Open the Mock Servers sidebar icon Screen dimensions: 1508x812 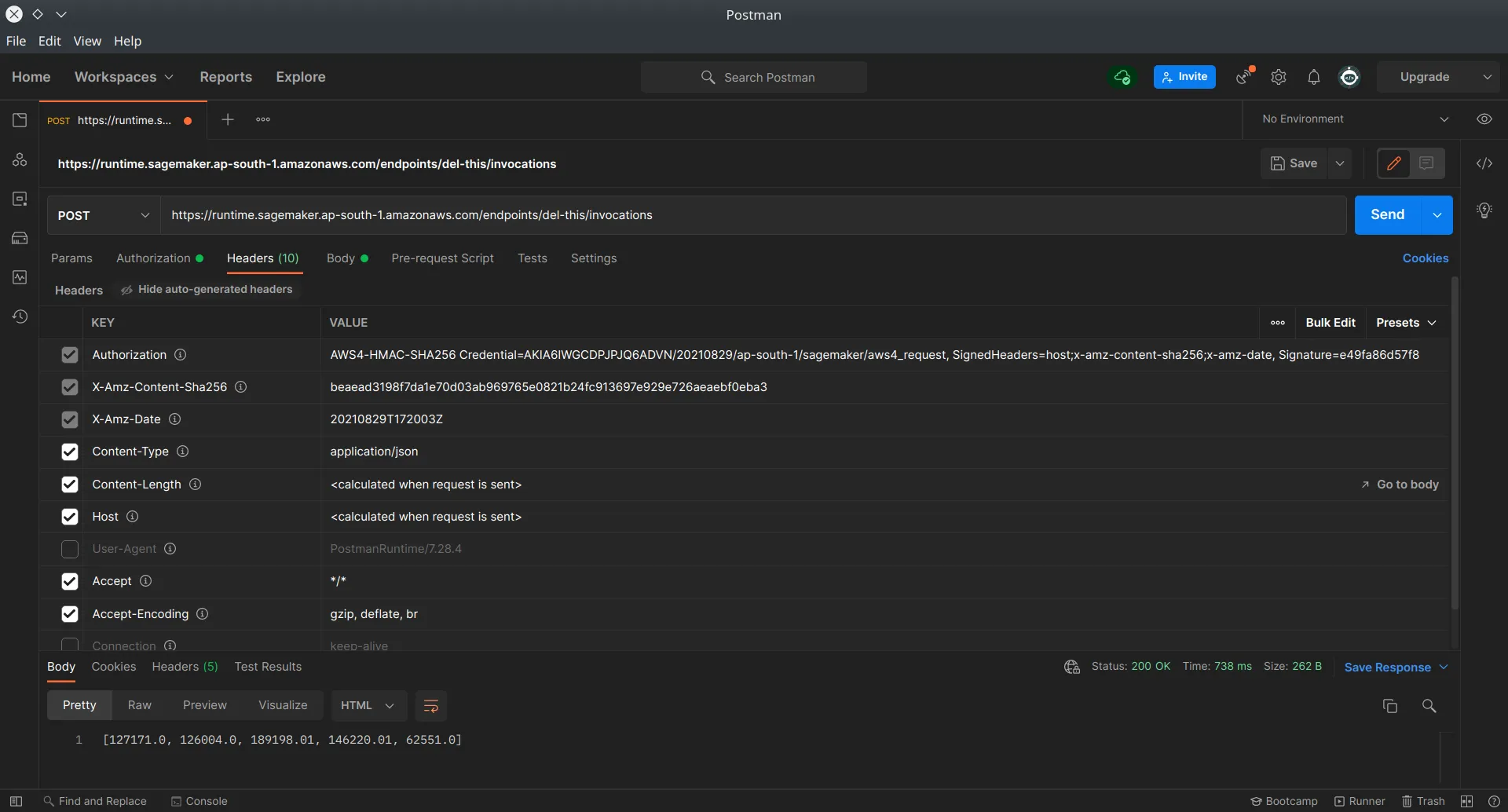pos(20,238)
